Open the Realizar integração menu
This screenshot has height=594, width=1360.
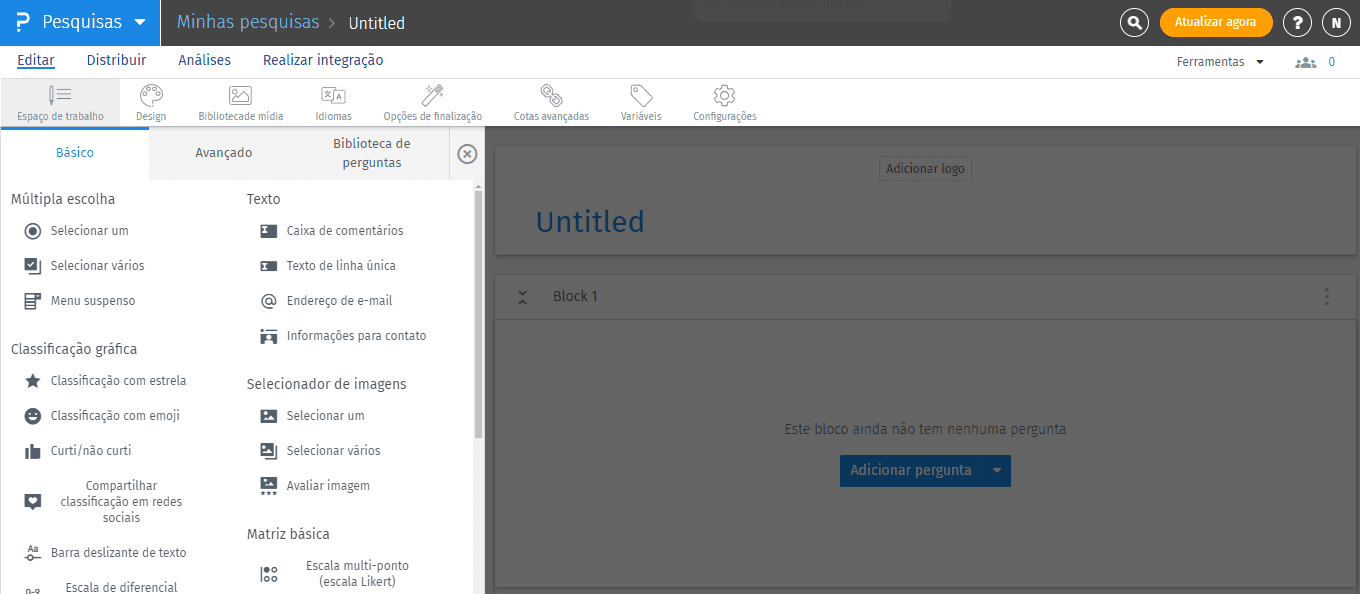point(323,60)
